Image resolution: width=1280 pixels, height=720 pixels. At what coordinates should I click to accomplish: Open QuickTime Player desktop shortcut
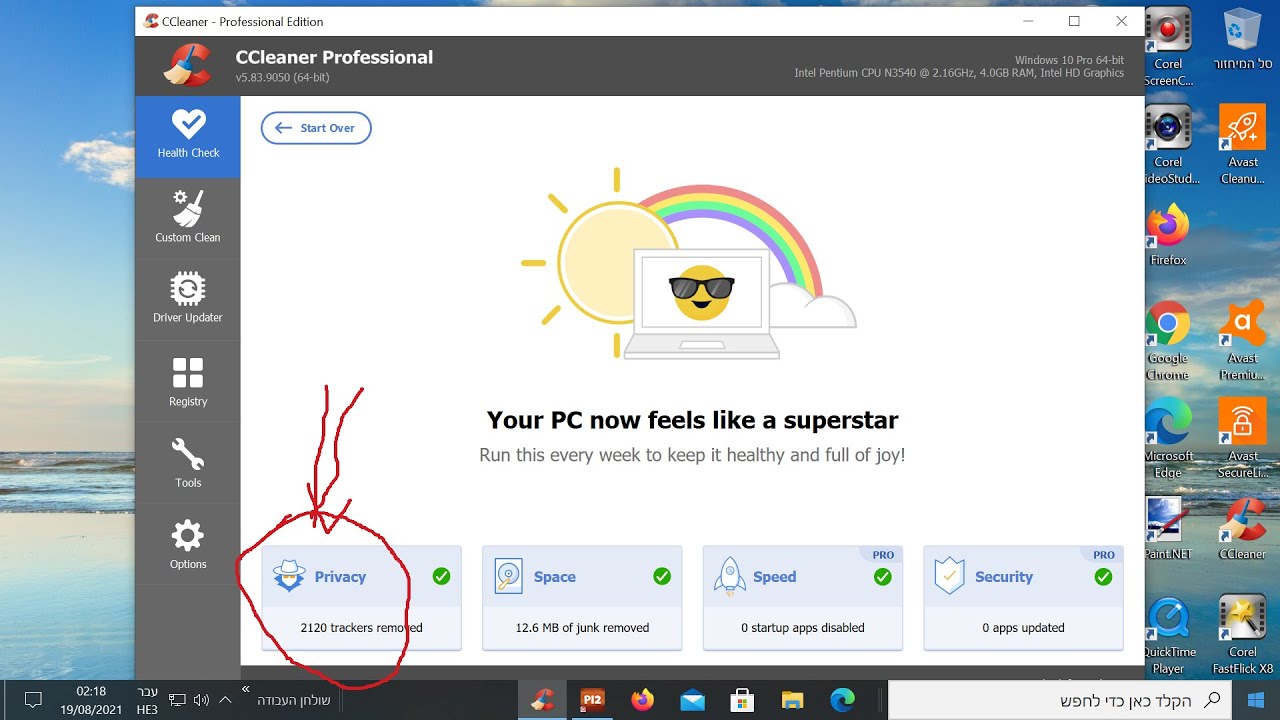pyautogui.click(x=1168, y=636)
